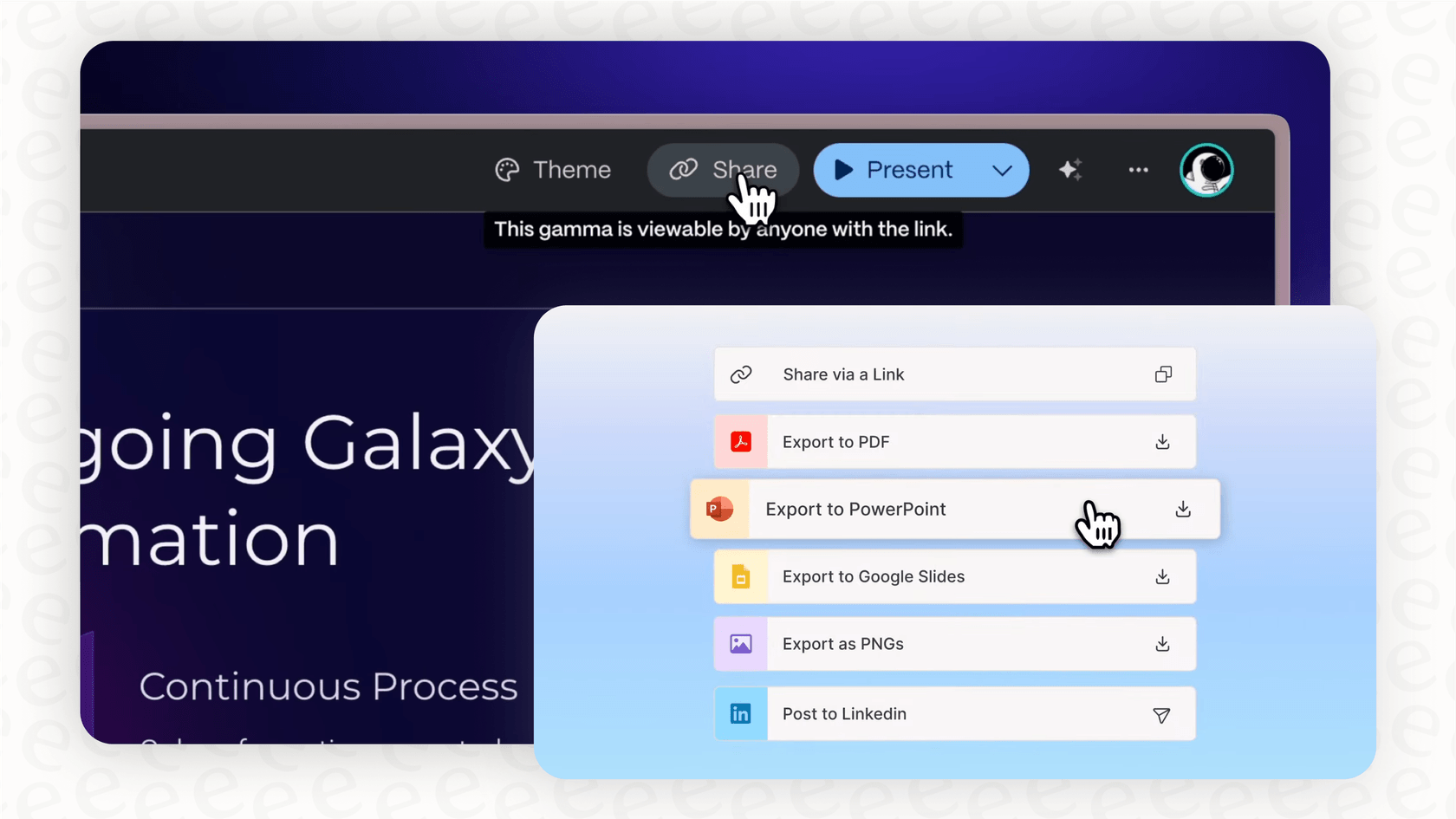Click the download icon on Export as PNGs

pyautogui.click(x=1161, y=644)
